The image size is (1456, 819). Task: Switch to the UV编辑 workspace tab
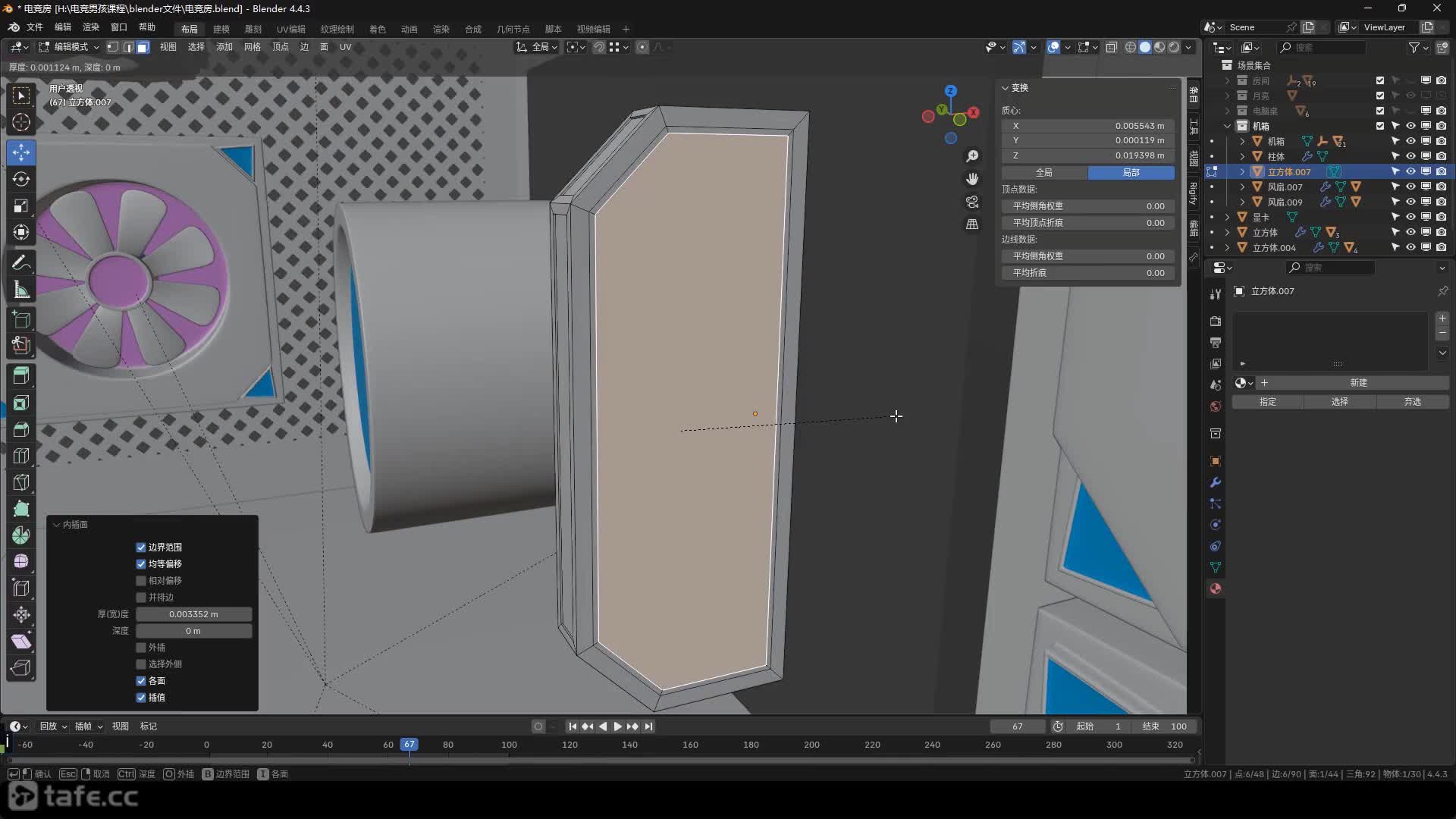290,29
